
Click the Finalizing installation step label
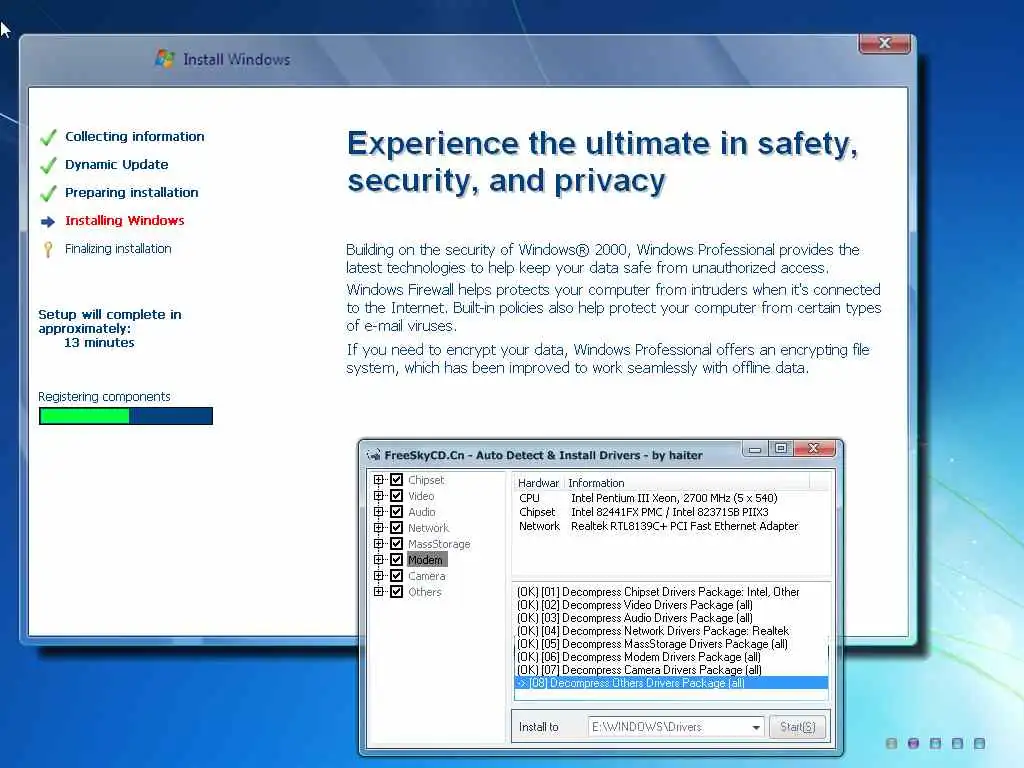(118, 249)
